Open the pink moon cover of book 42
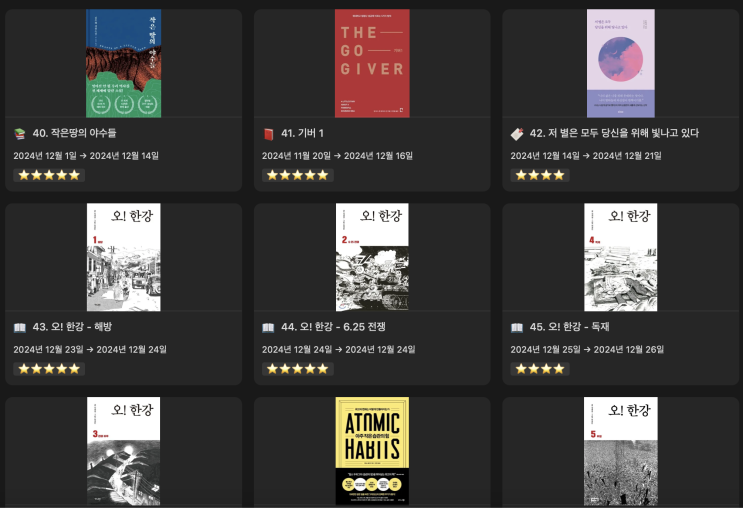 621,63
